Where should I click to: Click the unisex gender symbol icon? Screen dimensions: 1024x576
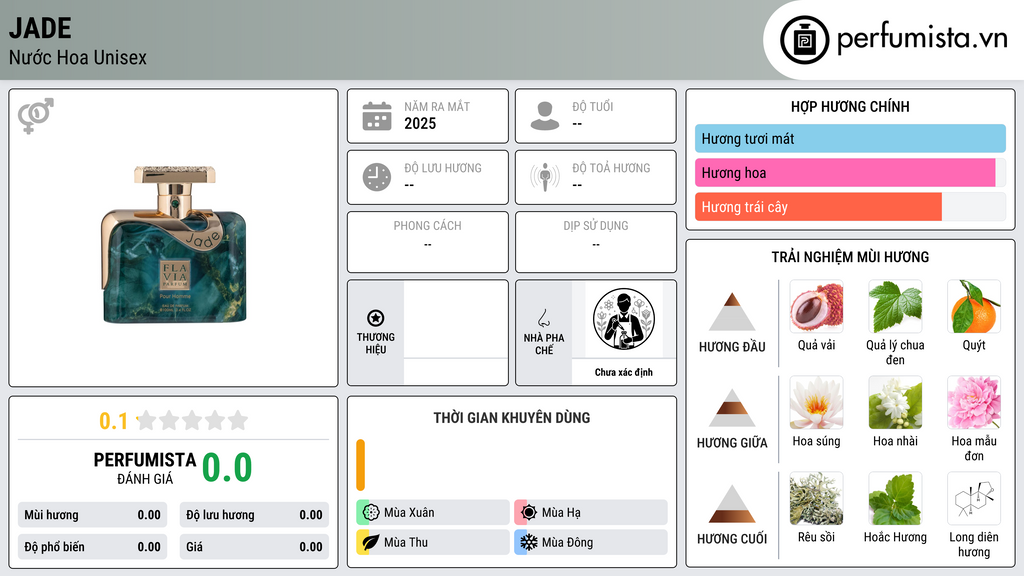(x=36, y=116)
